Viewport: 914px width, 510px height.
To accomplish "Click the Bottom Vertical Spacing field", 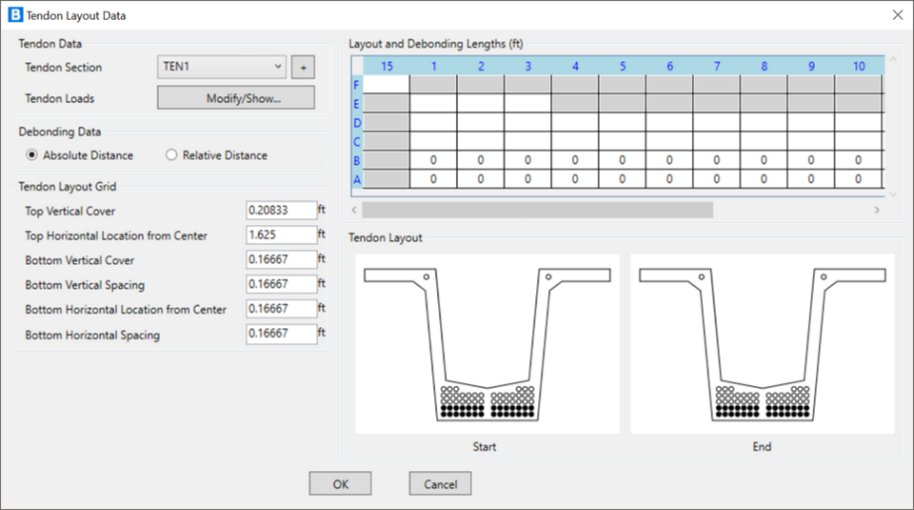I will [x=280, y=285].
